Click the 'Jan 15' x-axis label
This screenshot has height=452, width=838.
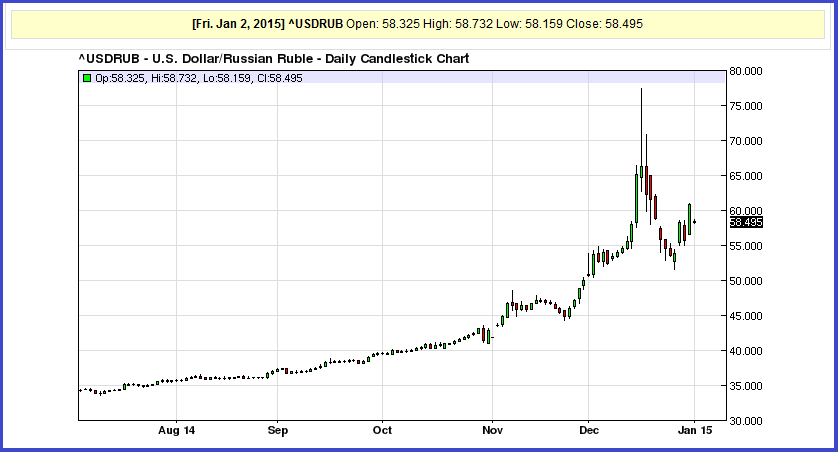point(694,430)
